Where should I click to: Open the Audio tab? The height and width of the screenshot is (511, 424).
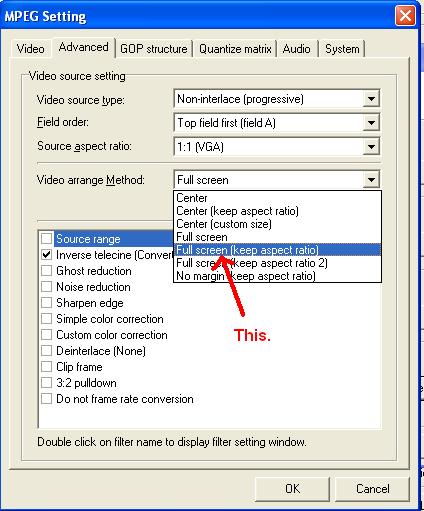(x=297, y=49)
